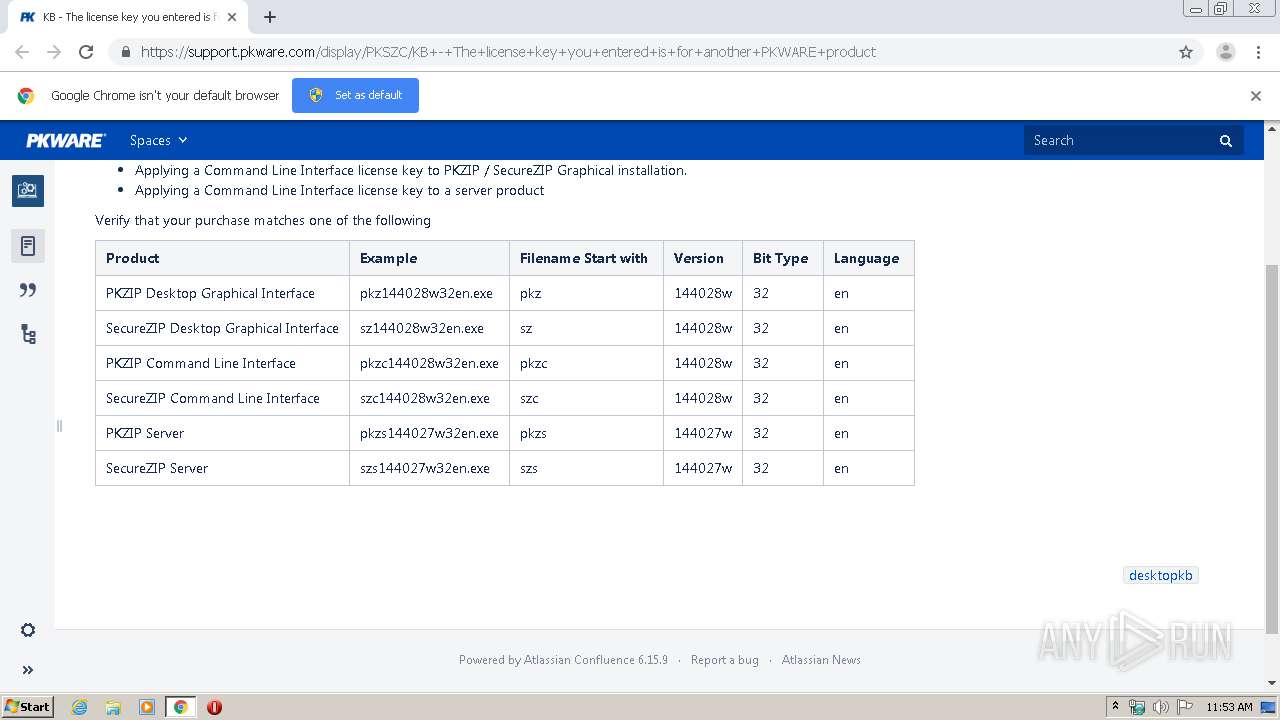Viewport: 1280px width, 720px height.
Task: Open Atlassian News link
Action: (821, 660)
